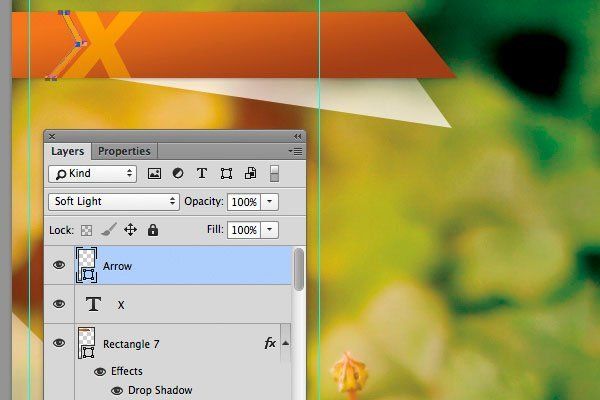Filter for shape layers icon
600x400 pixels.
(226, 173)
